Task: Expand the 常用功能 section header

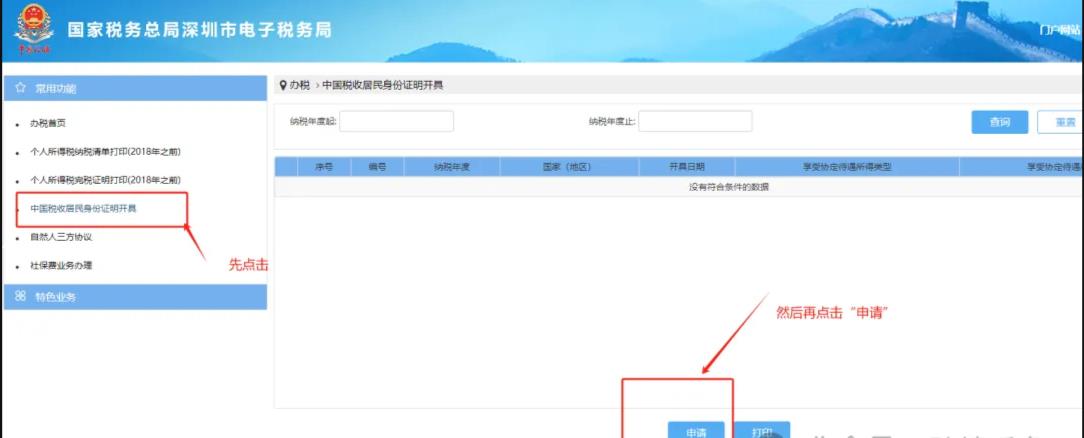Action: [x=135, y=89]
